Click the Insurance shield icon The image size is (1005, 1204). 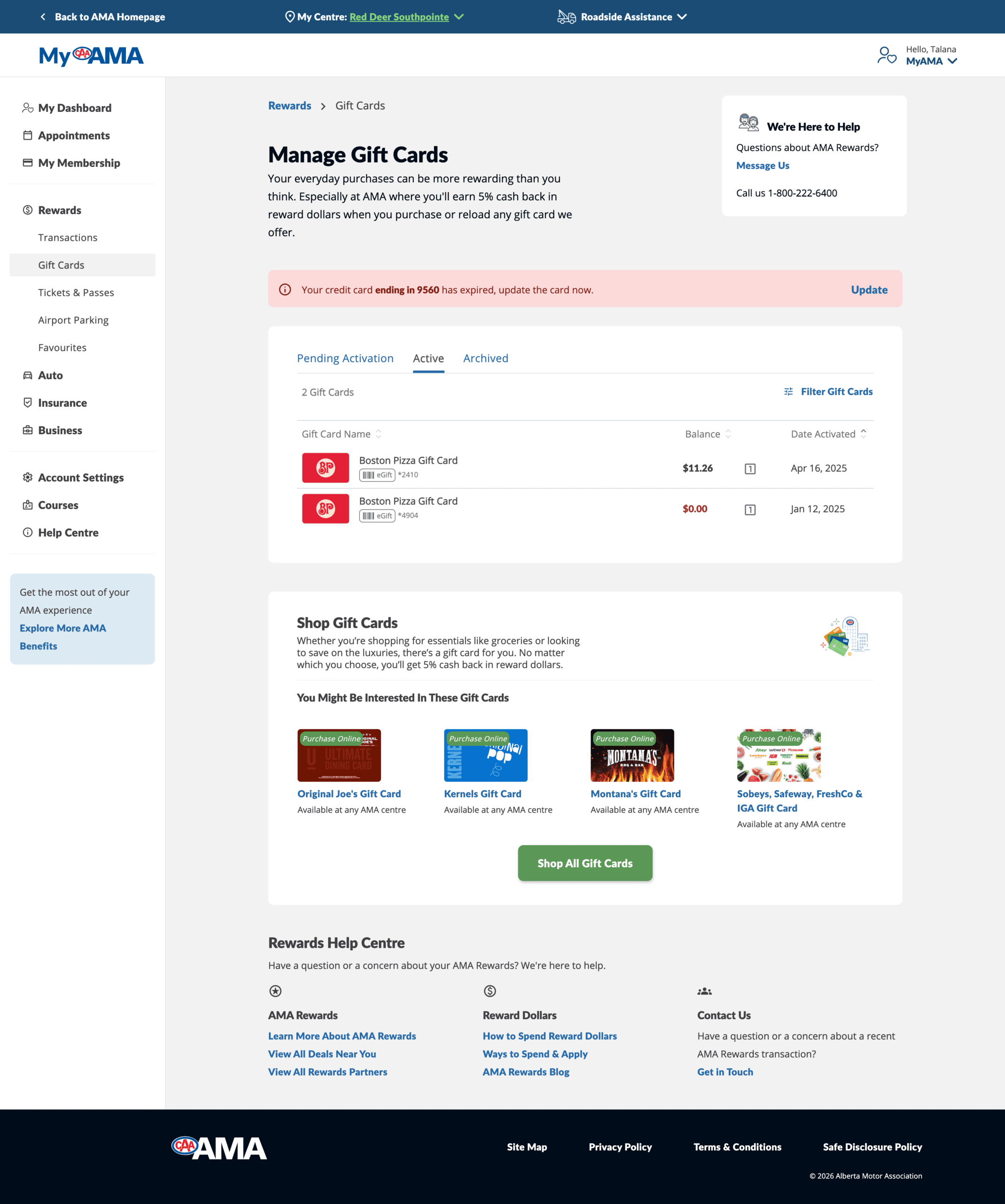click(x=28, y=403)
